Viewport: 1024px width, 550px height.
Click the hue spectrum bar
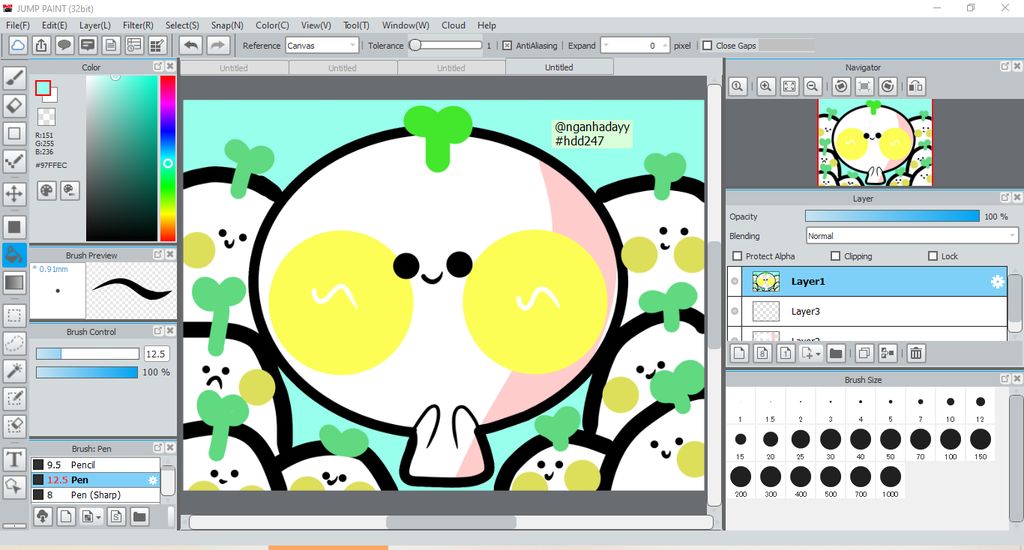click(168, 158)
